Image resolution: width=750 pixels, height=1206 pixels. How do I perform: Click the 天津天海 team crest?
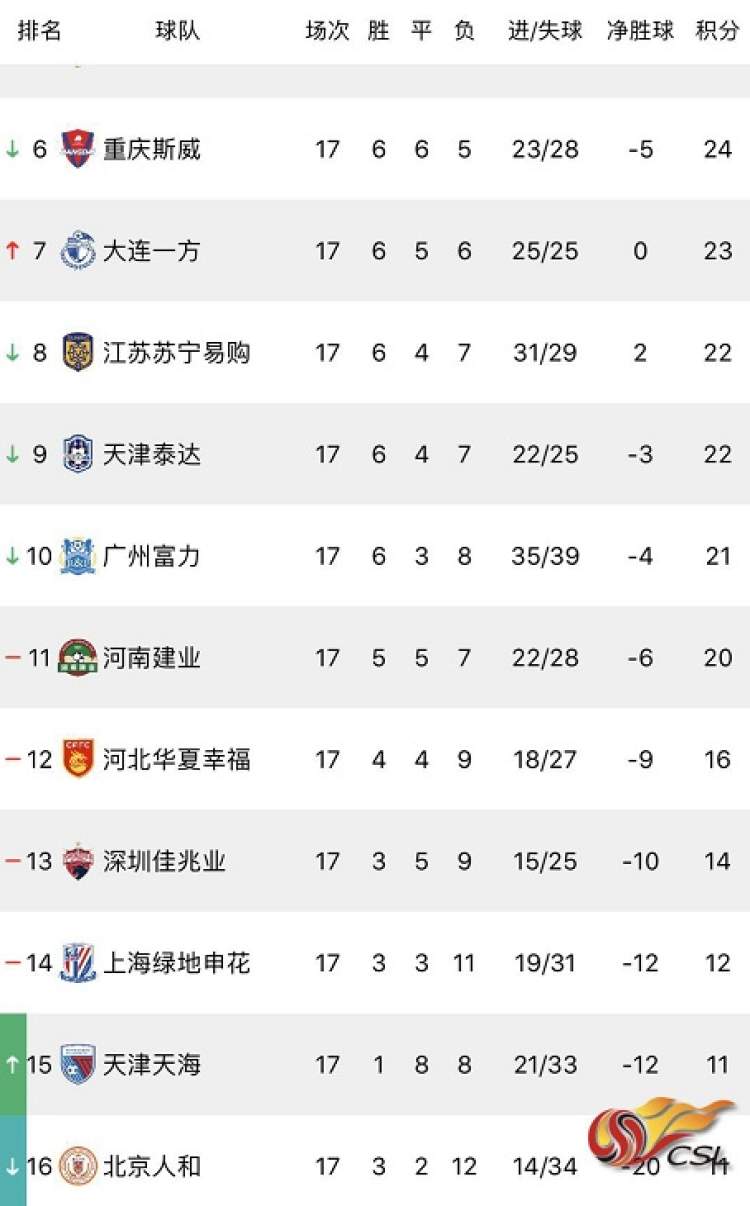[x=77, y=1064]
